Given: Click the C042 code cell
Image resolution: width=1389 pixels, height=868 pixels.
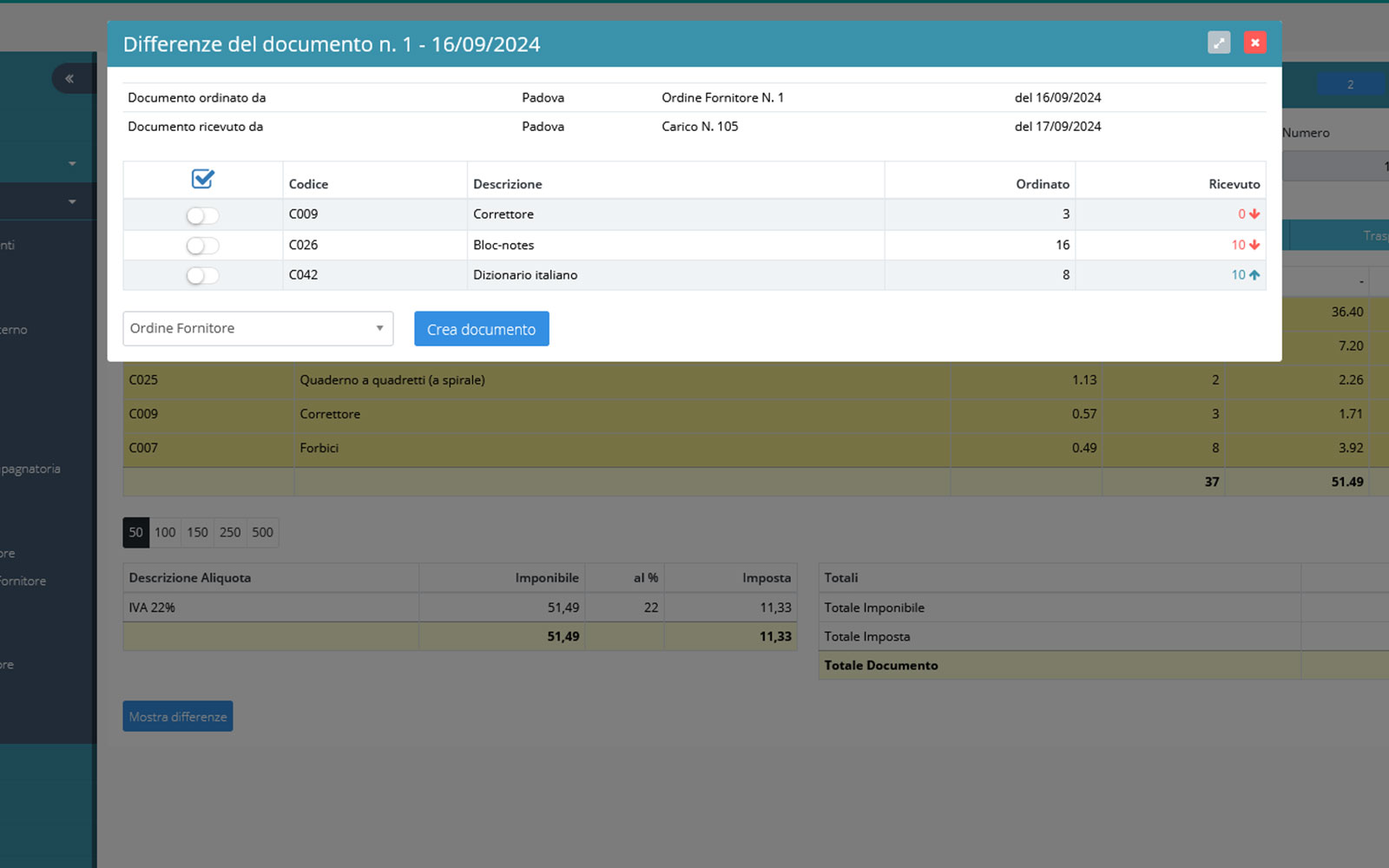Looking at the screenshot, I should coord(375,275).
